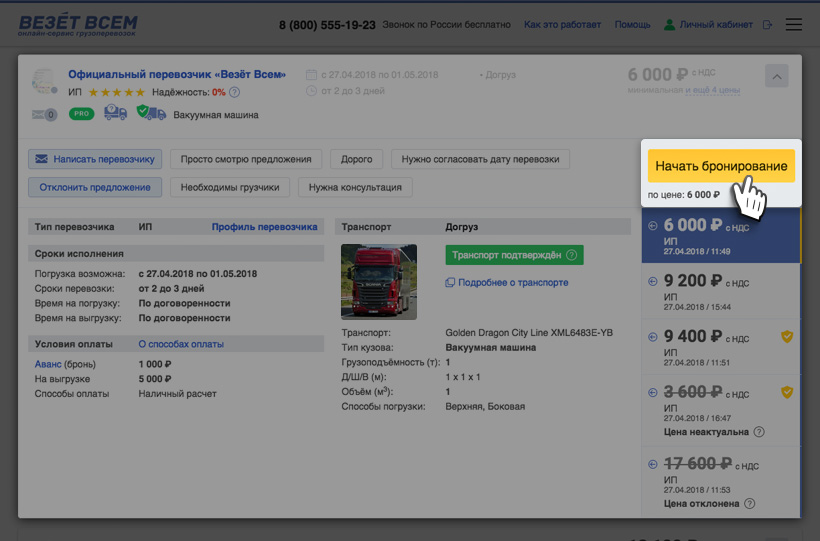Open the hamburger menu in header
Screen dimensions: 820x541
794,24
